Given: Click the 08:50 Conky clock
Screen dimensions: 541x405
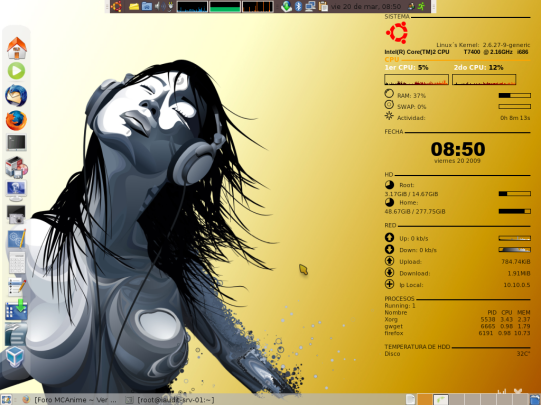Looking at the screenshot, I should [458, 149].
